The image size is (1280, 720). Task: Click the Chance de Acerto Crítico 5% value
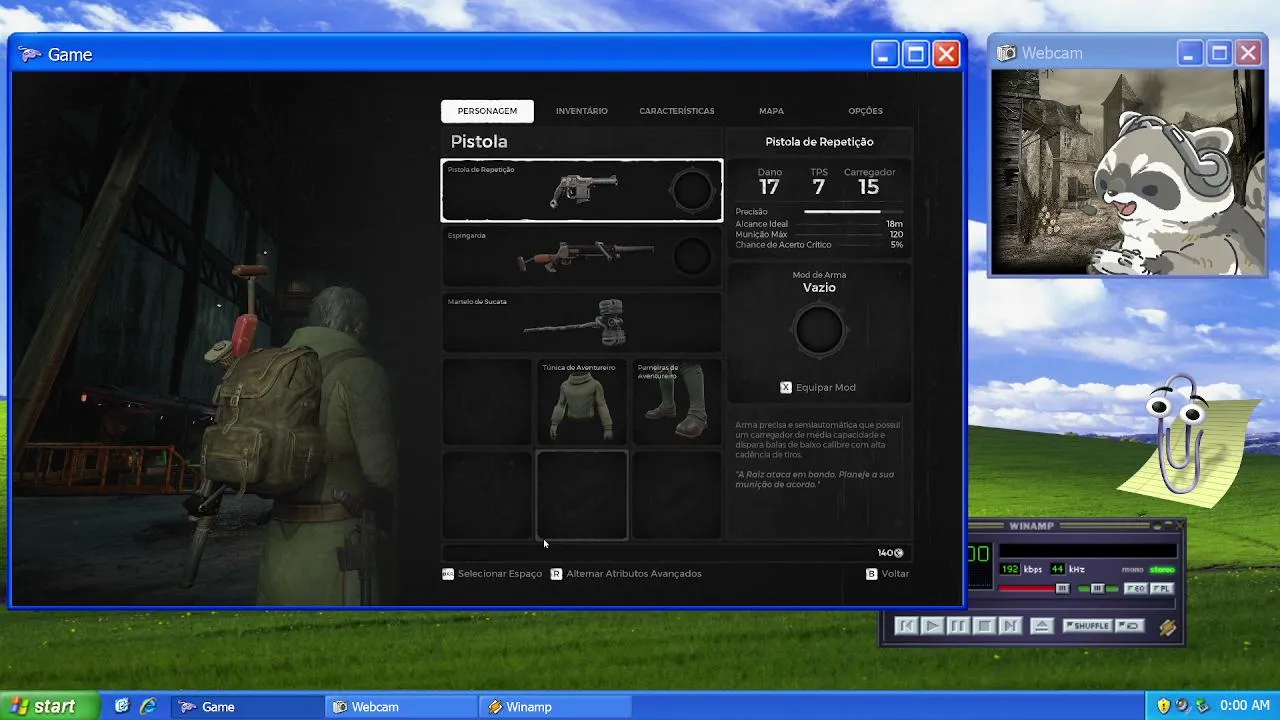[897, 245]
